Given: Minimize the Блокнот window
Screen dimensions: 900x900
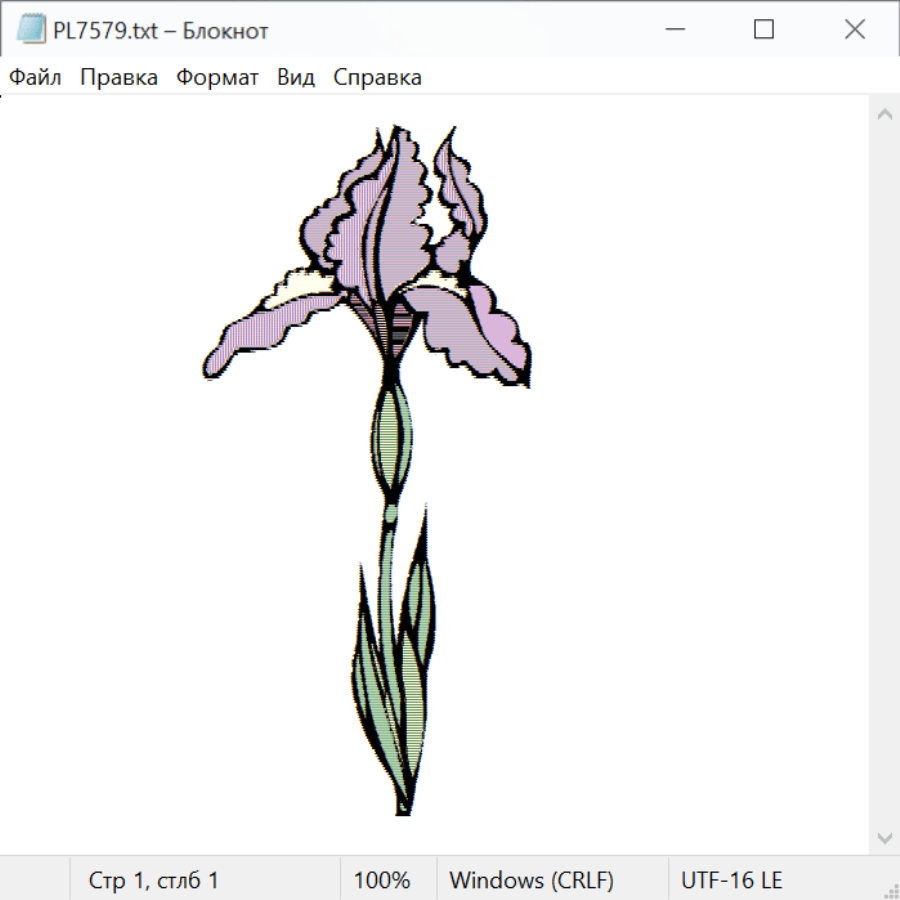Looking at the screenshot, I should point(675,30).
